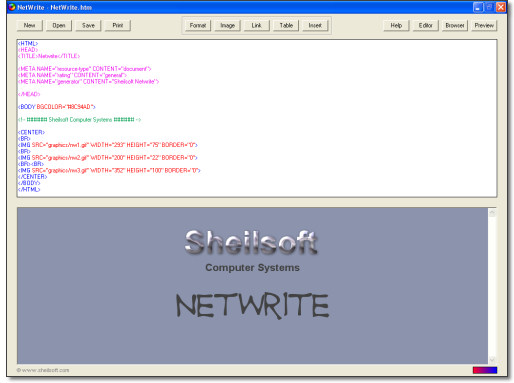Open Help
This screenshot has height=383, width=514.
(396, 25)
